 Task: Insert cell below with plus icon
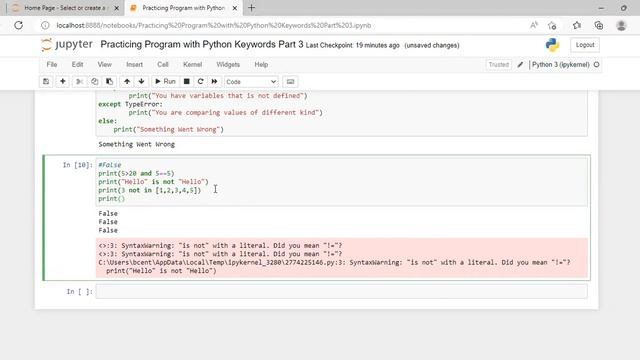click(62, 82)
